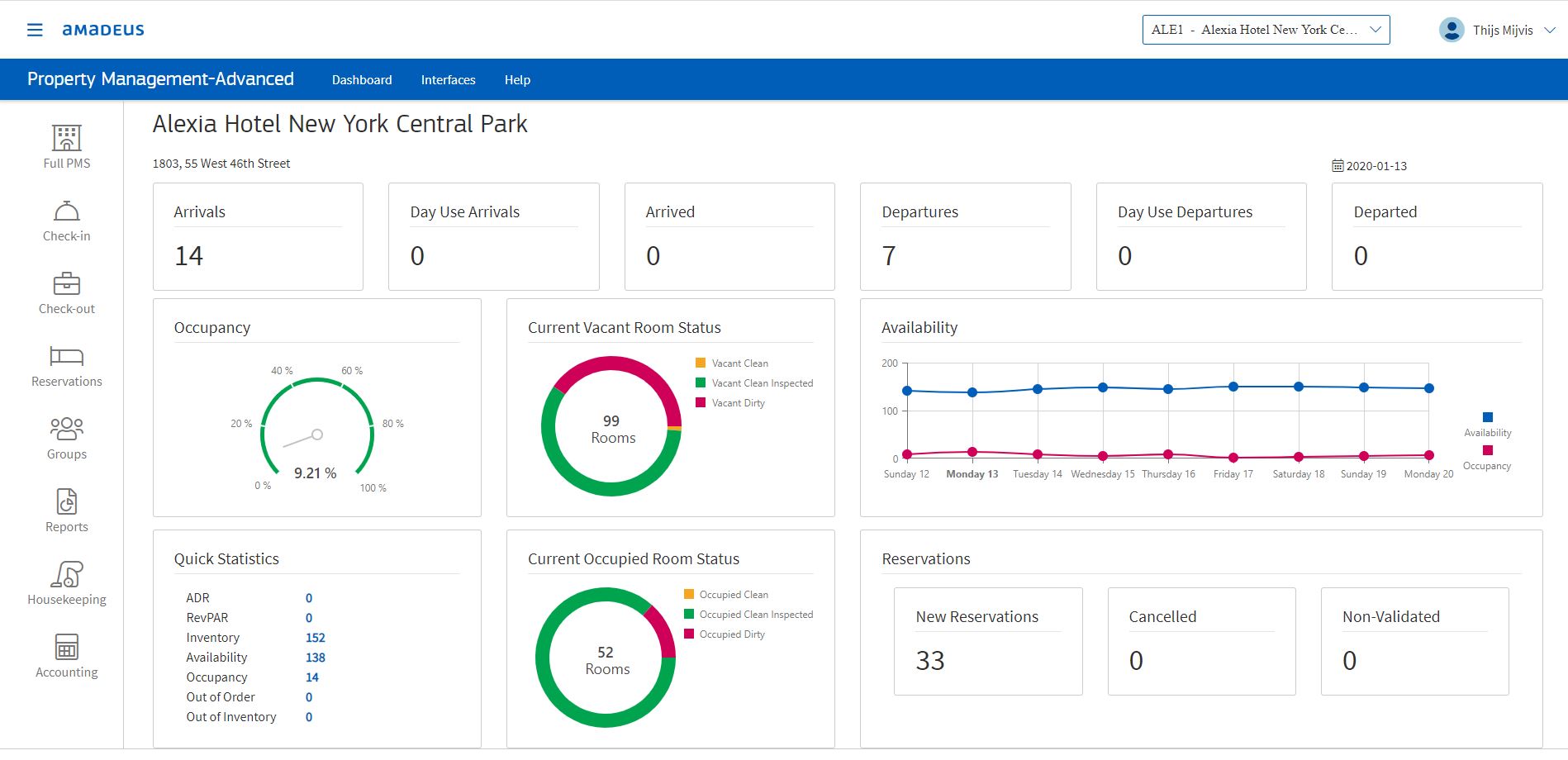
Task: Launch the Housekeeping vacuum icon
Action: pyautogui.click(x=67, y=574)
